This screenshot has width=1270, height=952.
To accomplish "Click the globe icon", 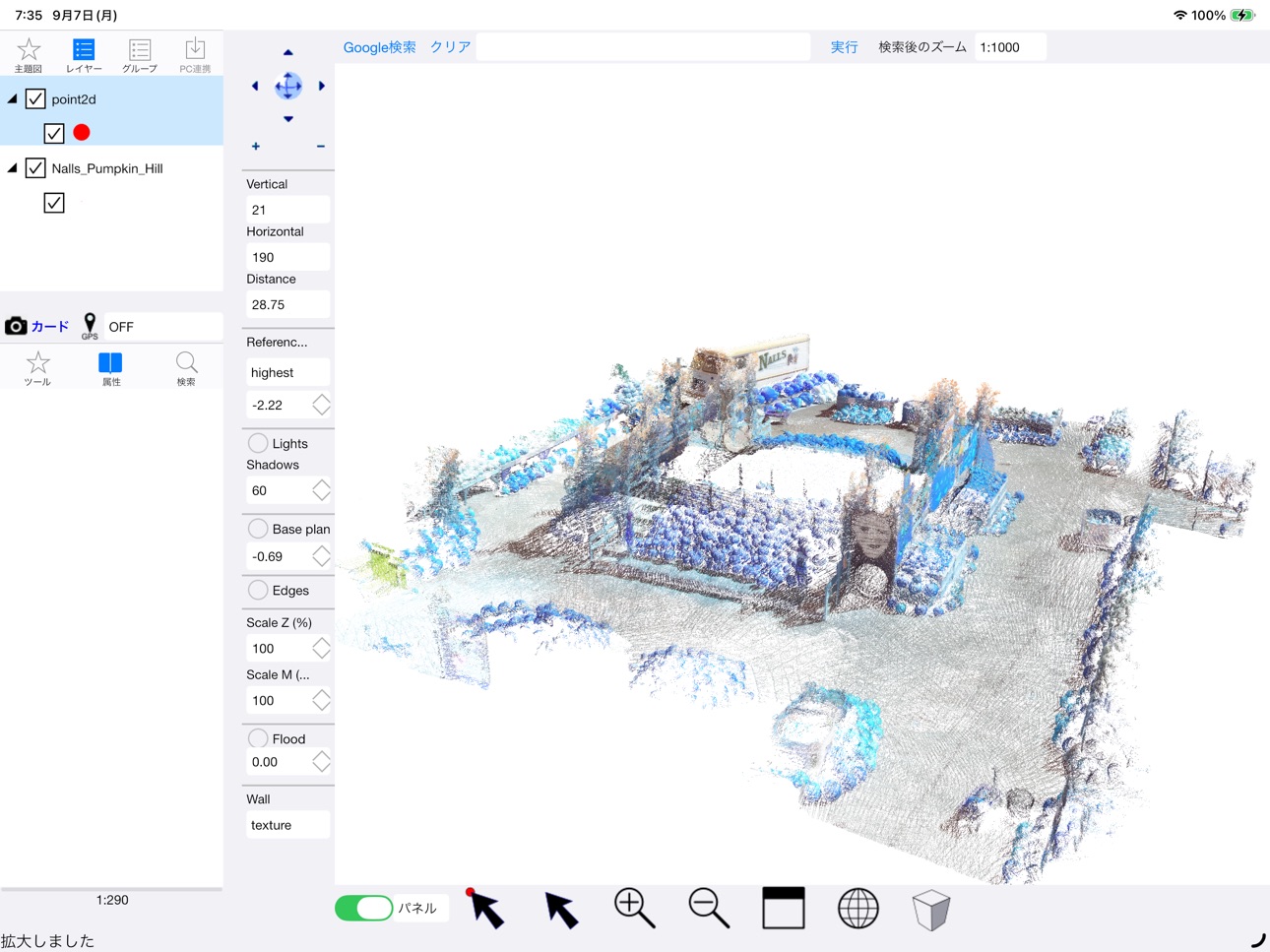I will (857, 908).
